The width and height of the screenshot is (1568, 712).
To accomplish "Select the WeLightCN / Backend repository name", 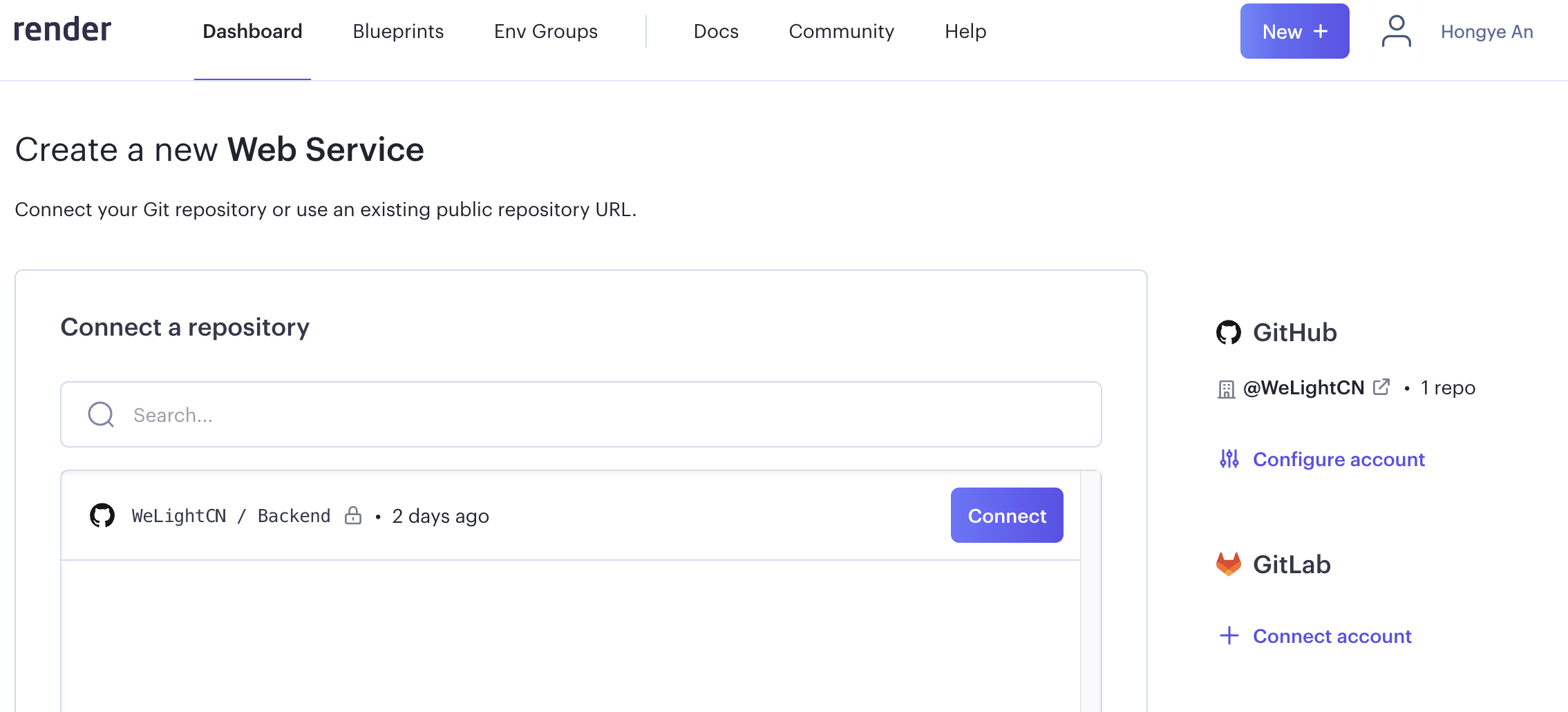I will click(x=231, y=516).
